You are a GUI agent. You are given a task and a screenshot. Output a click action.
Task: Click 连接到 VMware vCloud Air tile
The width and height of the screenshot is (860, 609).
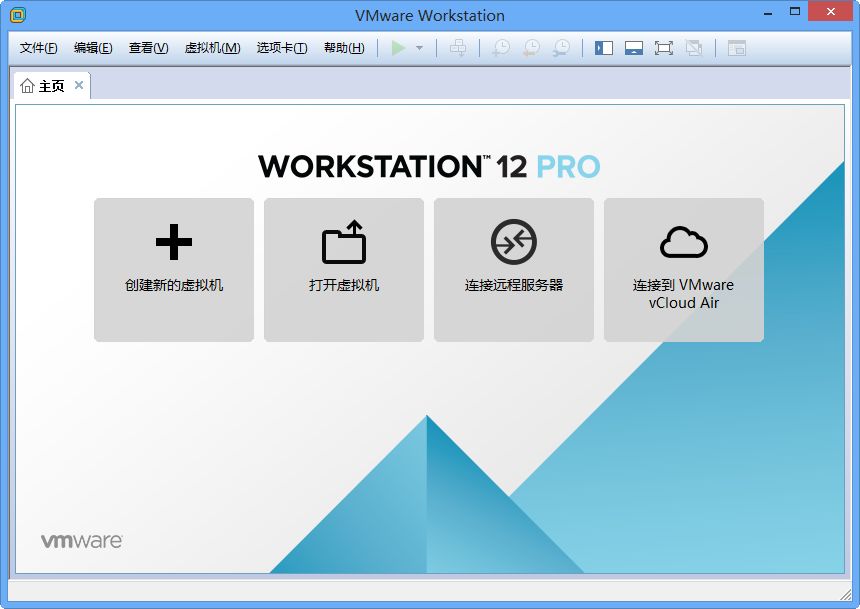(x=684, y=270)
